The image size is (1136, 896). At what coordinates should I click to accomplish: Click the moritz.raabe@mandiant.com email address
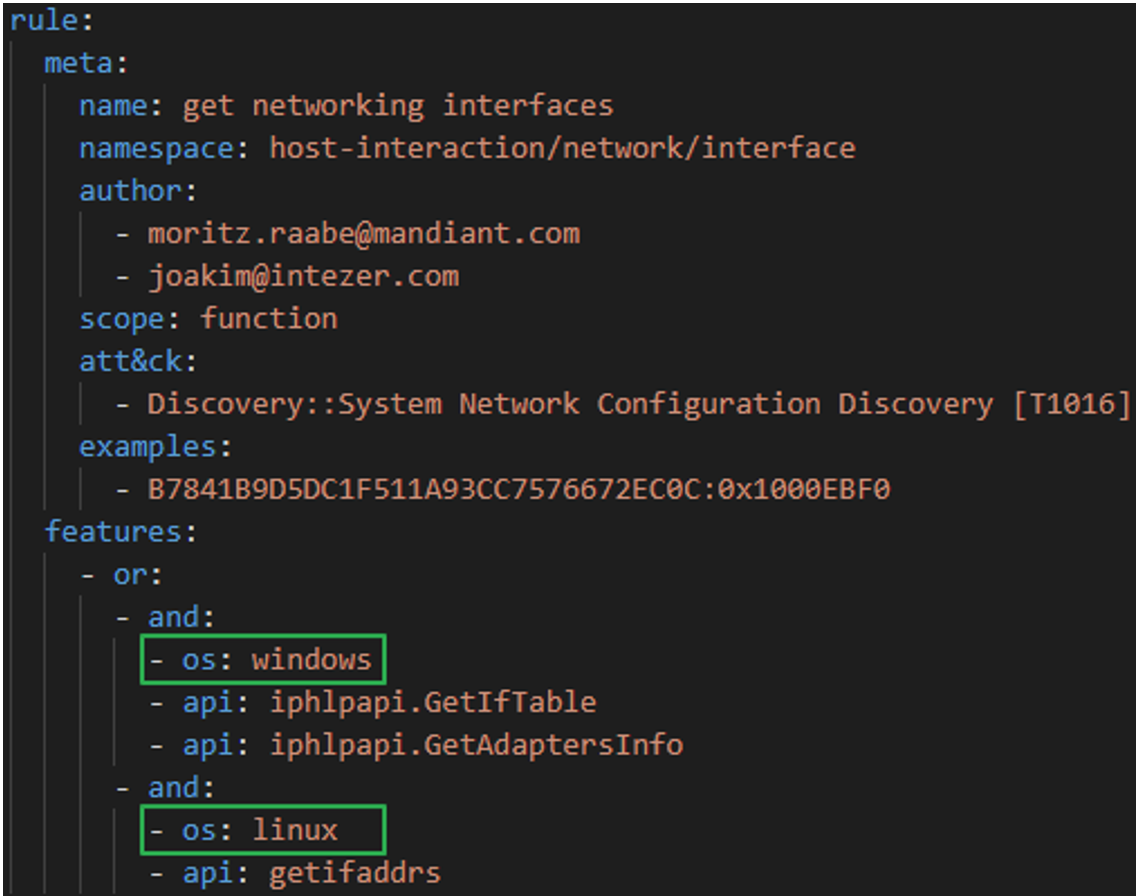[x=363, y=234]
